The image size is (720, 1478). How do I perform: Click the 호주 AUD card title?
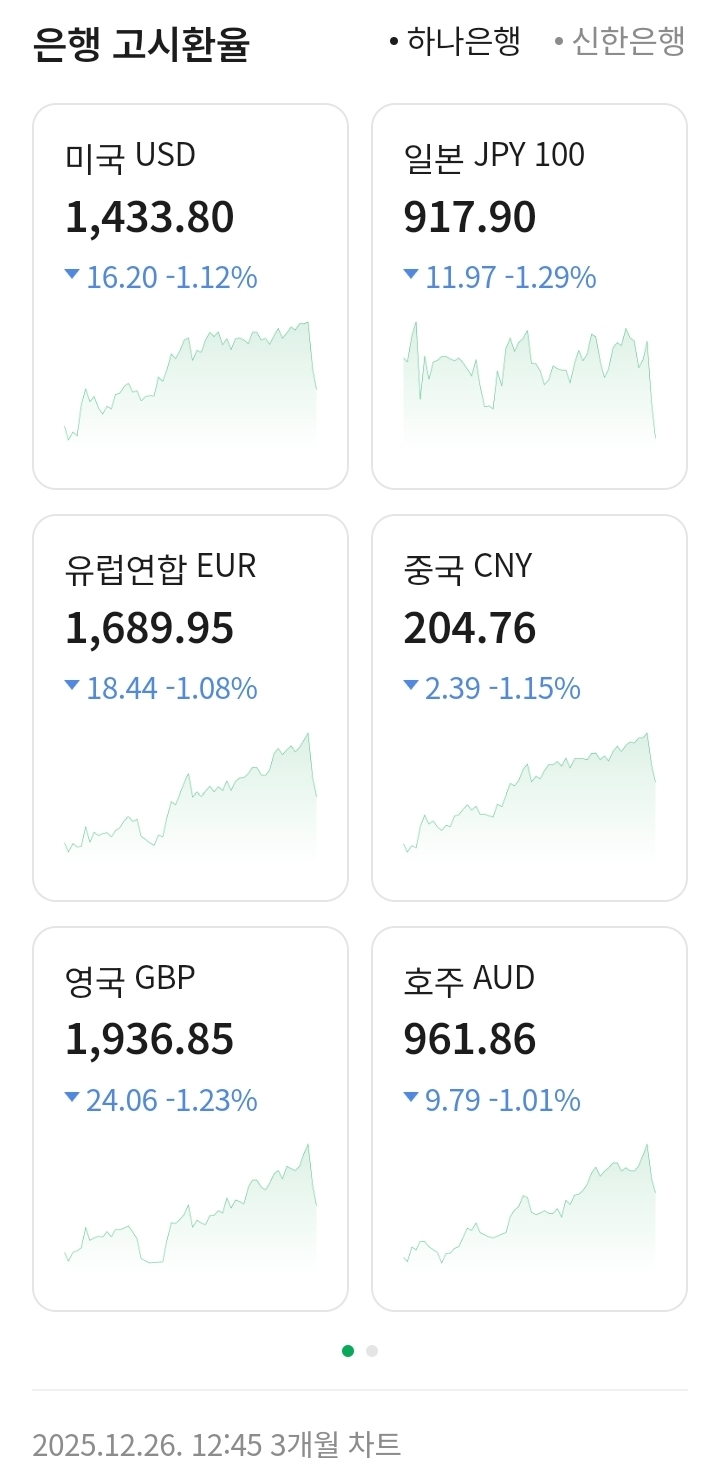(x=469, y=979)
